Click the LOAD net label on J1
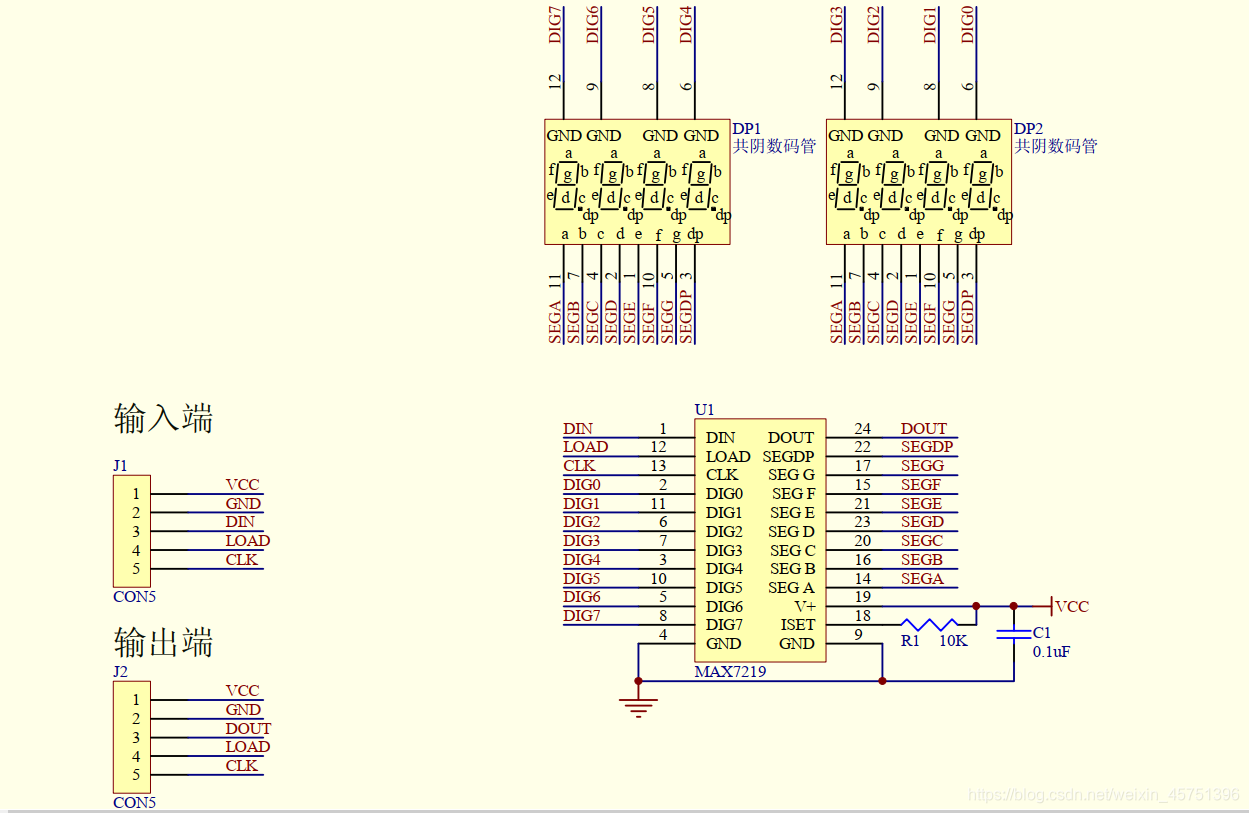This screenshot has width=1249, height=813. tap(247, 541)
